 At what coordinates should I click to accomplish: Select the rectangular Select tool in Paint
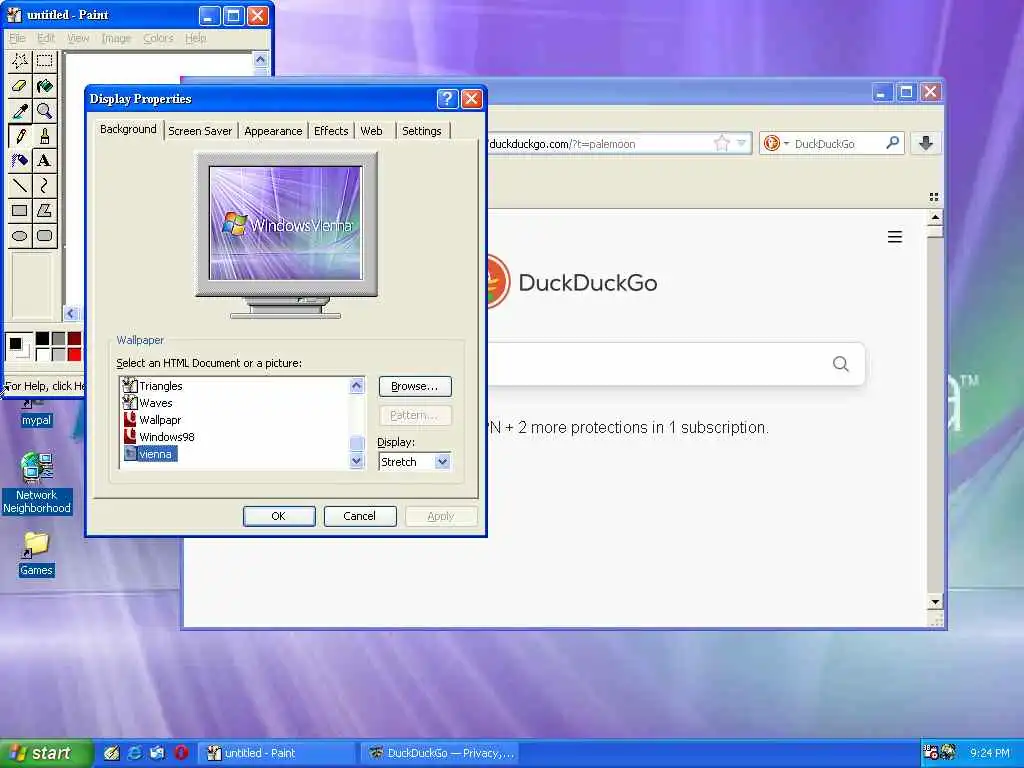44,61
